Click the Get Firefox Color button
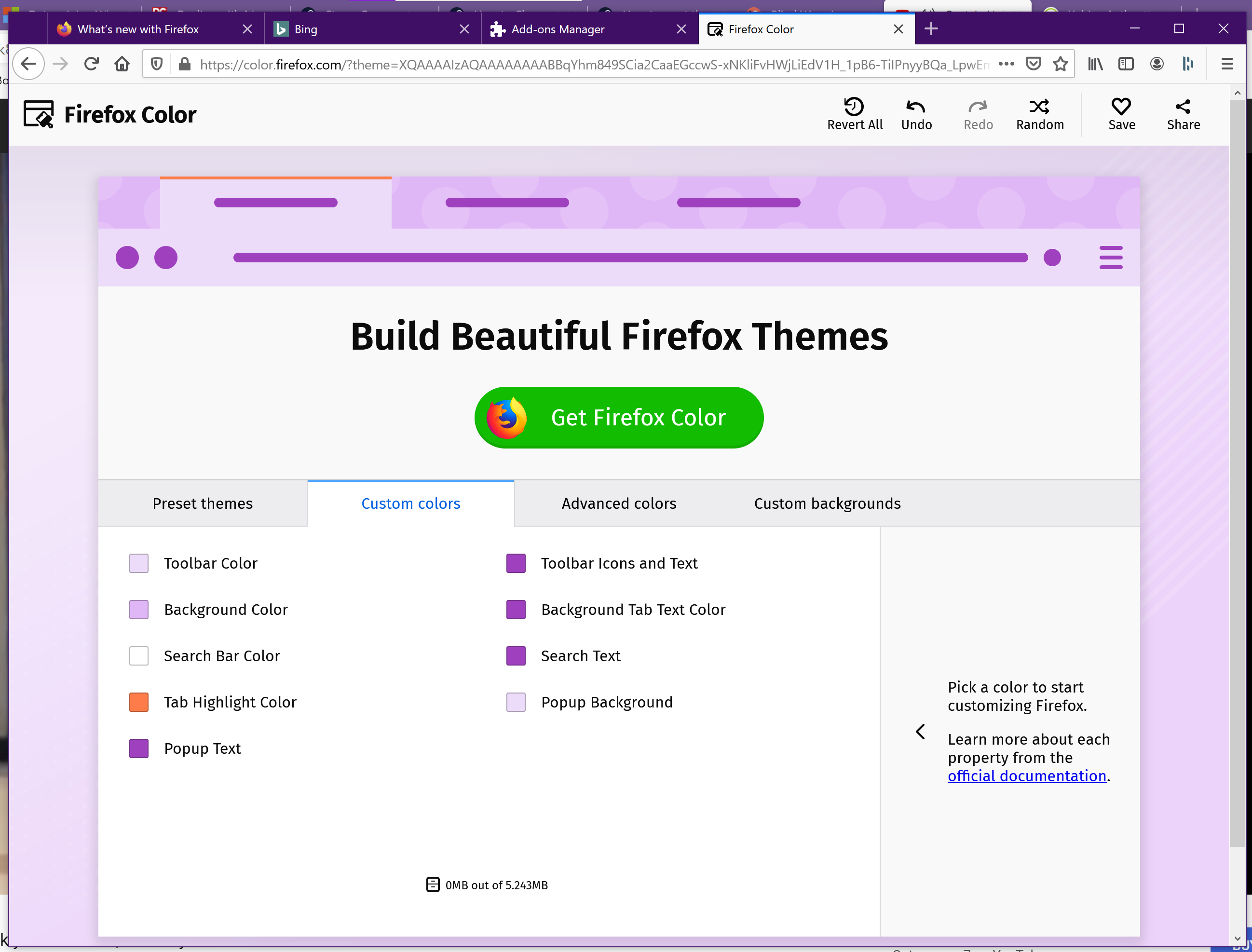The width and height of the screenshot is (1252, 952). coord(619,418)
